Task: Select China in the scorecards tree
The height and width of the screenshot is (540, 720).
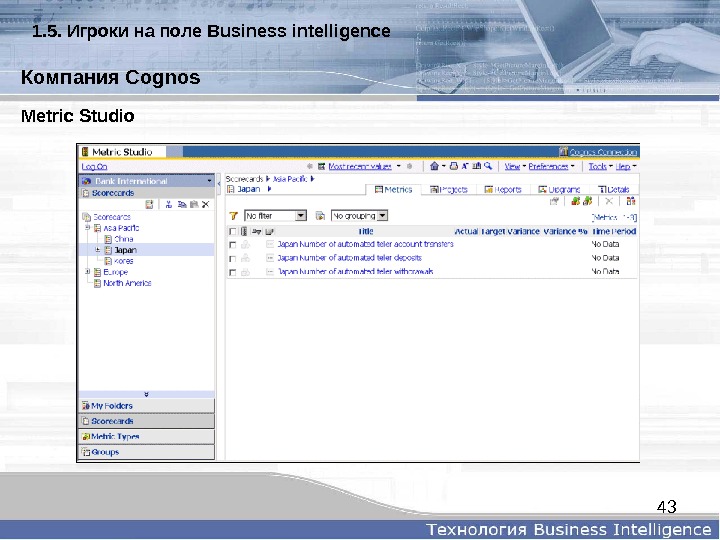Action: pyautogui.click(x=124, y=239)
